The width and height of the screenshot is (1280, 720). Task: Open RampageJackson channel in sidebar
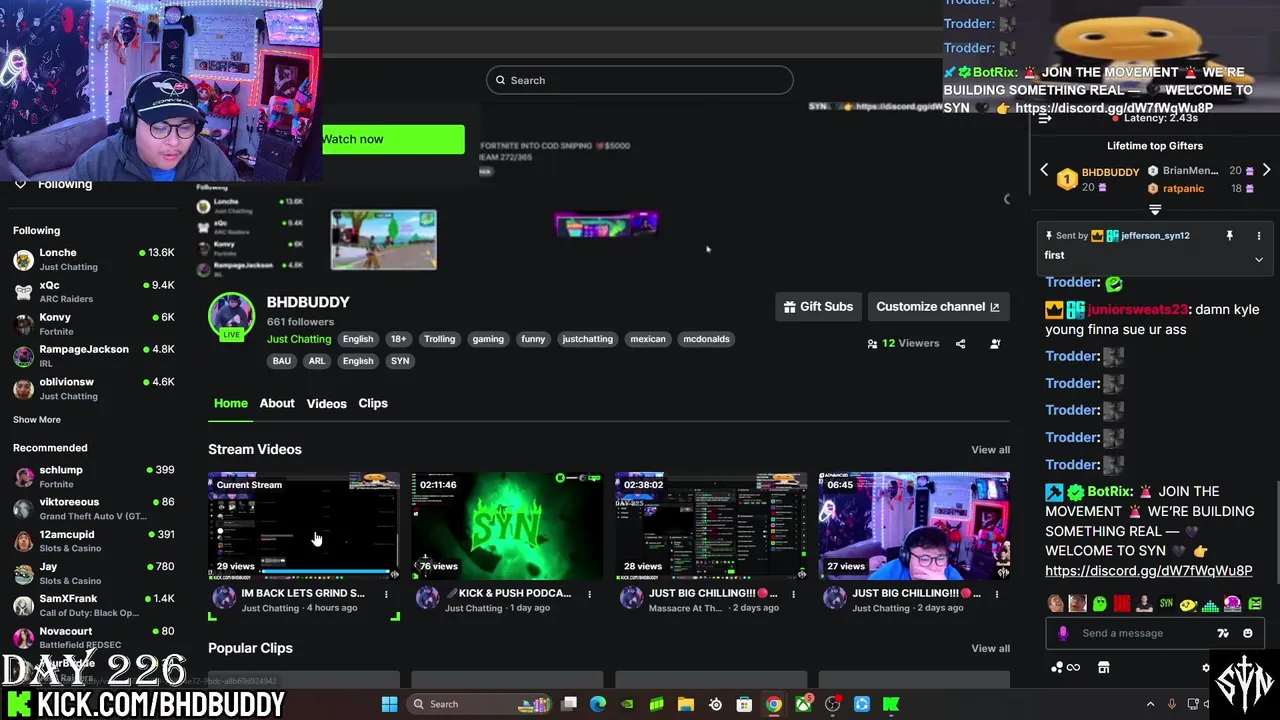[94, 356]
